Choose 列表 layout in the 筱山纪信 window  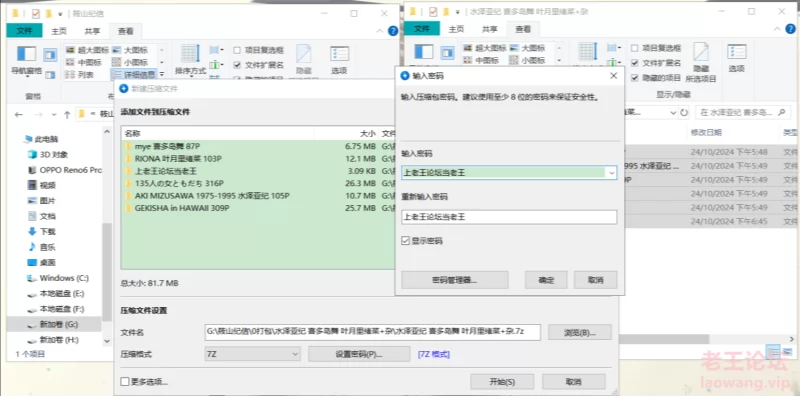[80, 75]
